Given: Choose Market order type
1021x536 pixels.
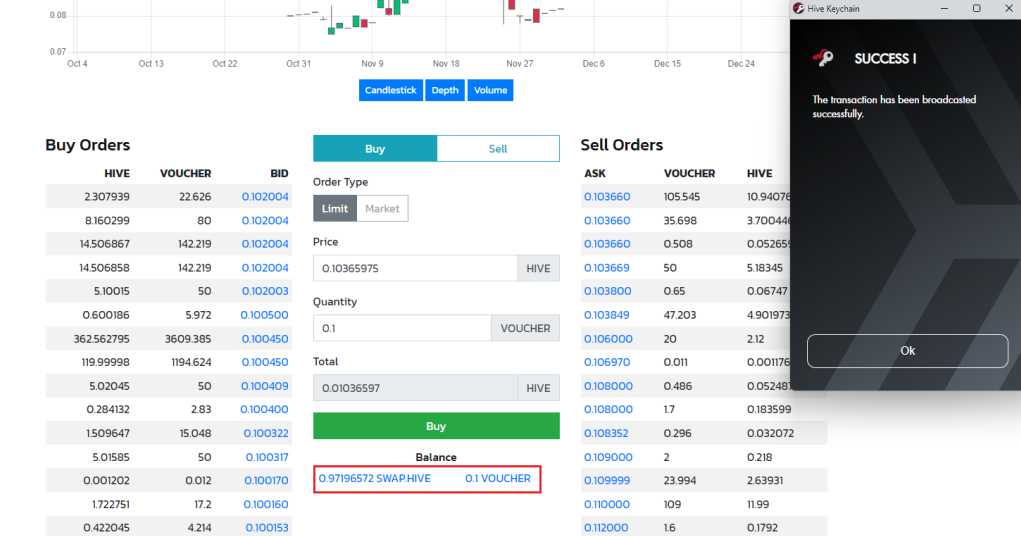Looking at the screenshot, I should click(382, 208).
